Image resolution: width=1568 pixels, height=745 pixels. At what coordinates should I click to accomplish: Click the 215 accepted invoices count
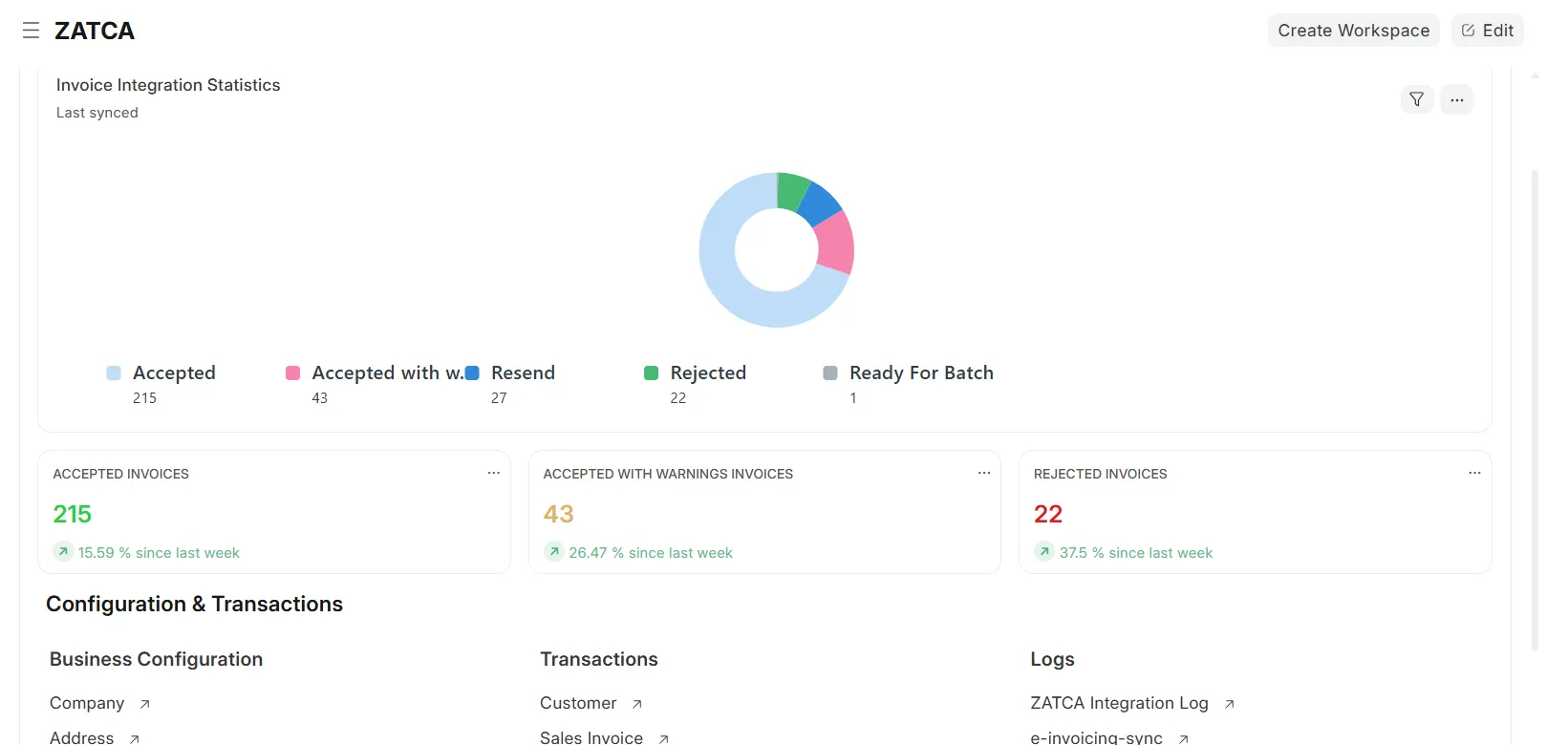[x=72, y=514]
